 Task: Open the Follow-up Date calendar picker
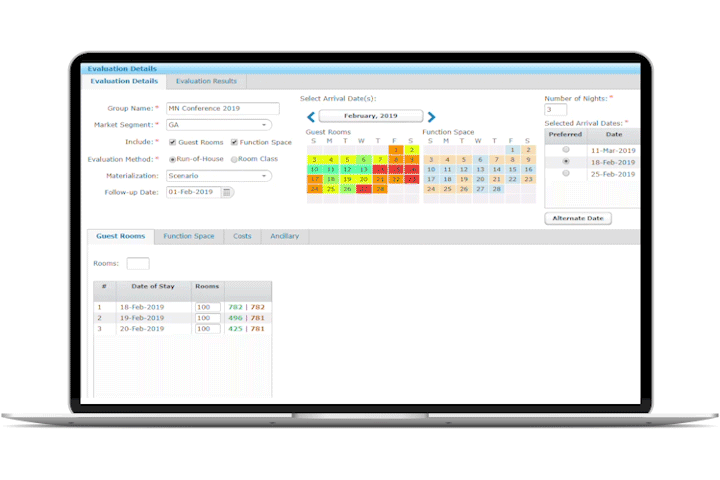coord(228,192)
